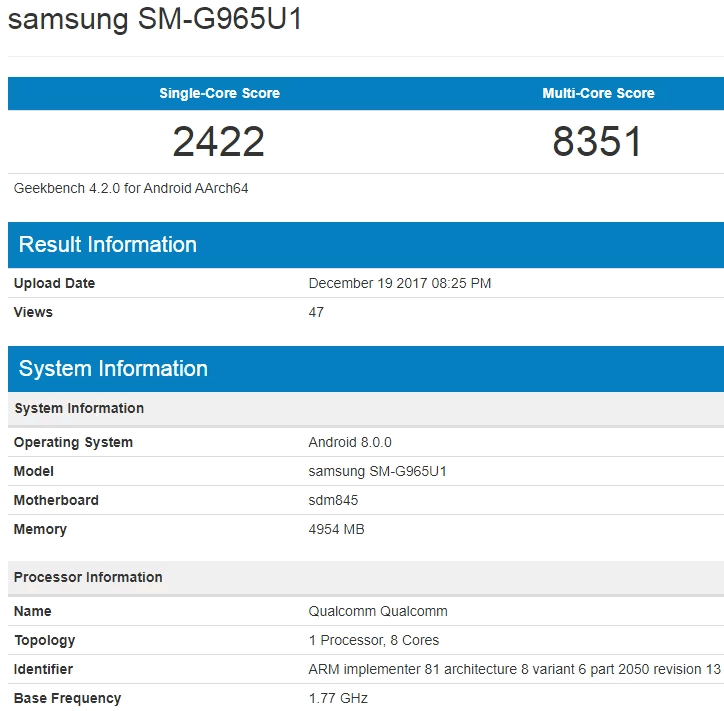Click the Memory label
This screenshot has height=711, width=724.
coord(41,530)
